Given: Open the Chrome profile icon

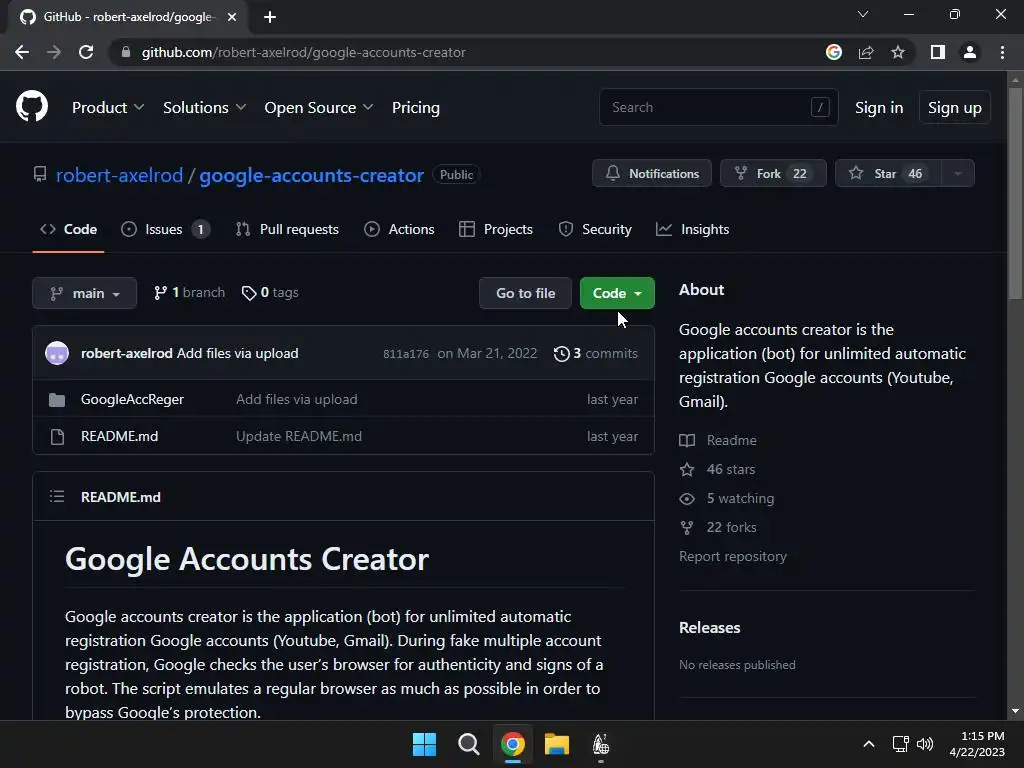Looking at the screenshot, I should (970, 52).
